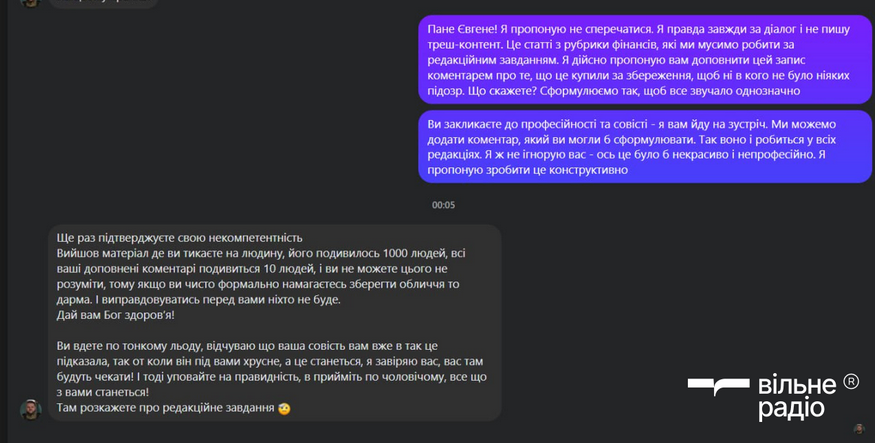Click the emoji after 'редакційне завдання'
This screenshot has height=443, width=875.
[284, 409]
